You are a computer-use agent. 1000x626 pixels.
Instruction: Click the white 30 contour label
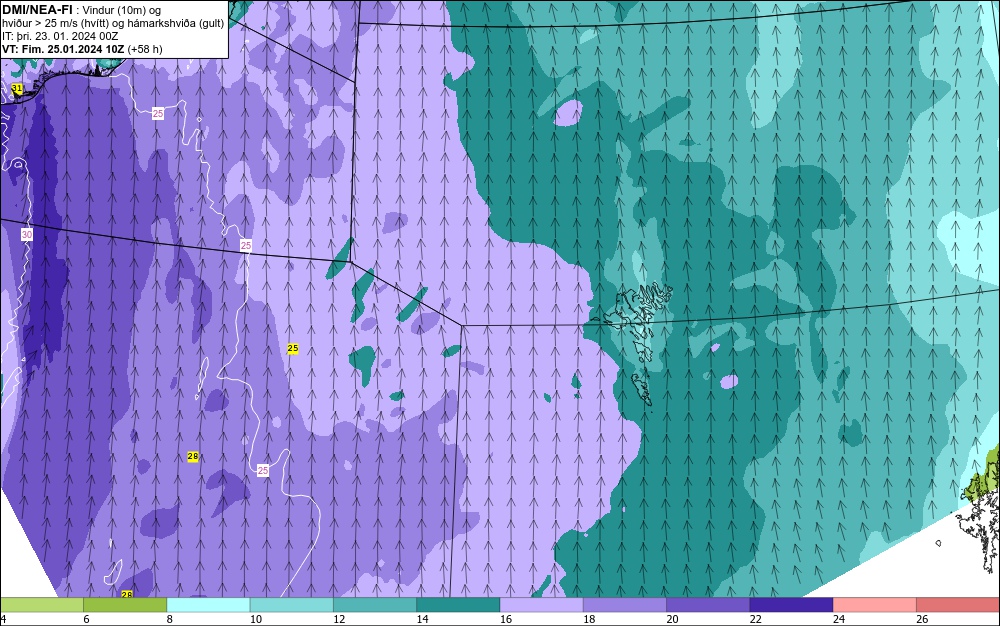pos(26,235)
